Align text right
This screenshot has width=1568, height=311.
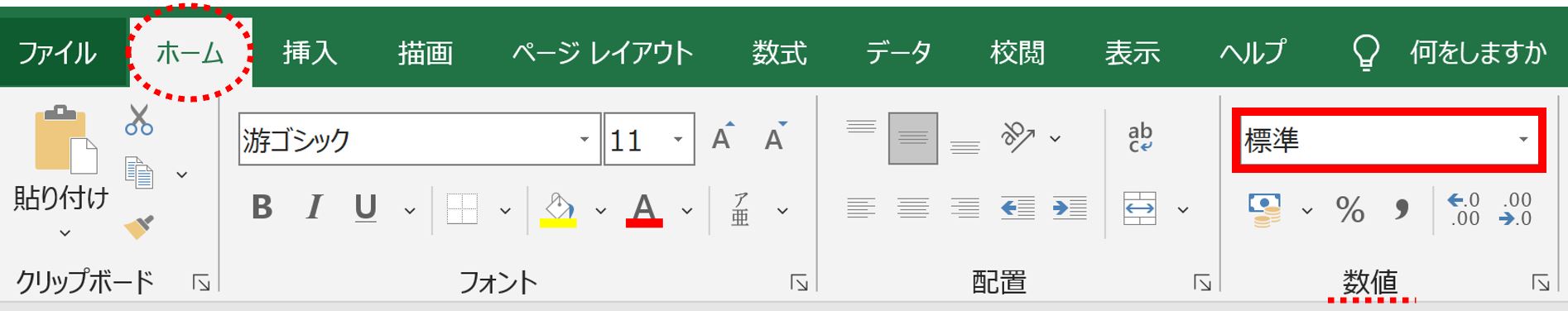pos(964,208)
